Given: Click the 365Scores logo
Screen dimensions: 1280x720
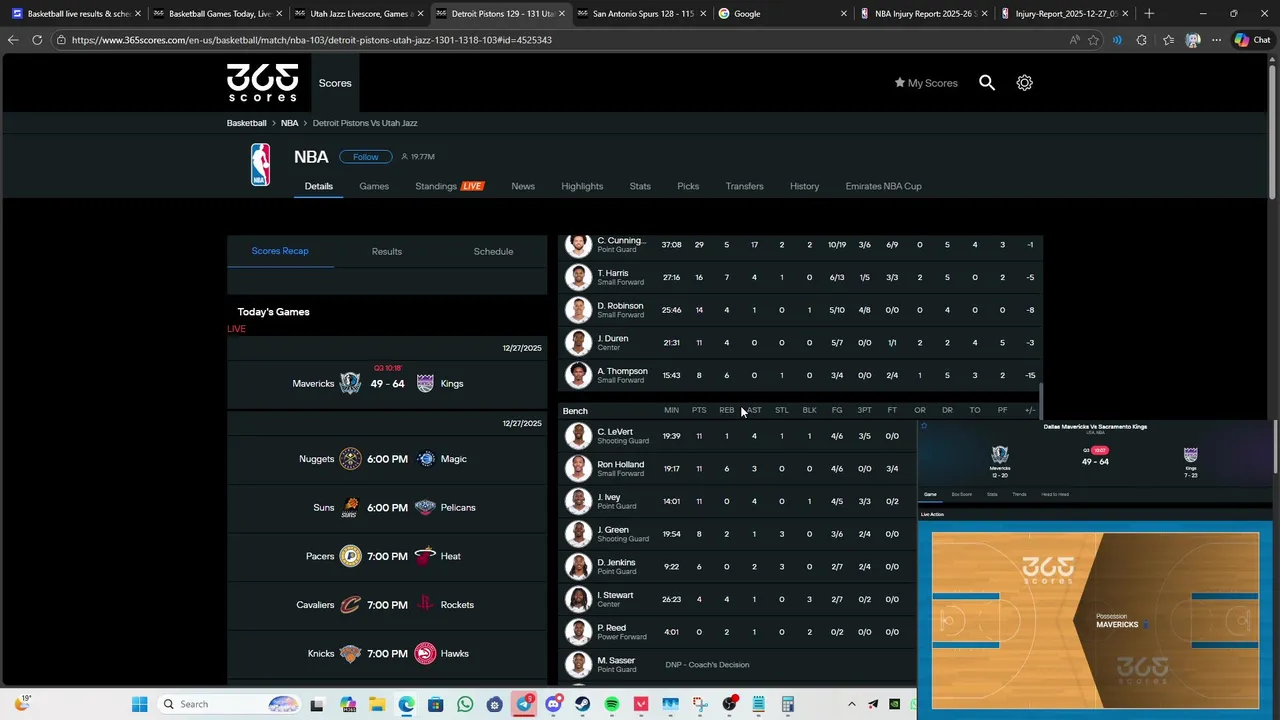Looking at the screenshot, I should click(x=262, y=83).
